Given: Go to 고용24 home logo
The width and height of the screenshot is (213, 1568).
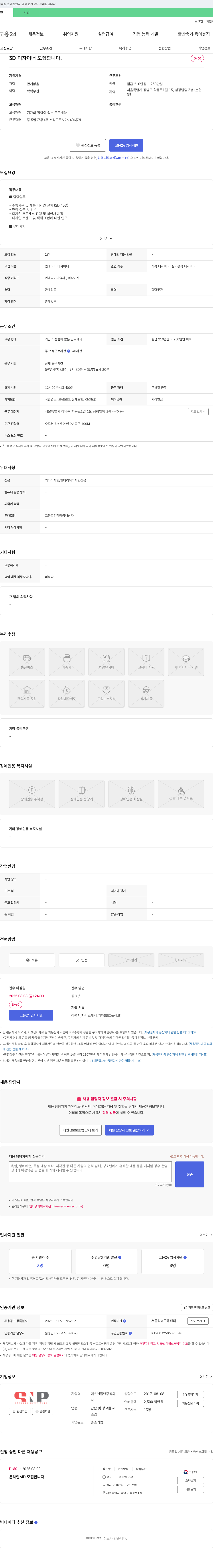Looking at the screenshot, I should pyautogui.click(x=8, y=34).
